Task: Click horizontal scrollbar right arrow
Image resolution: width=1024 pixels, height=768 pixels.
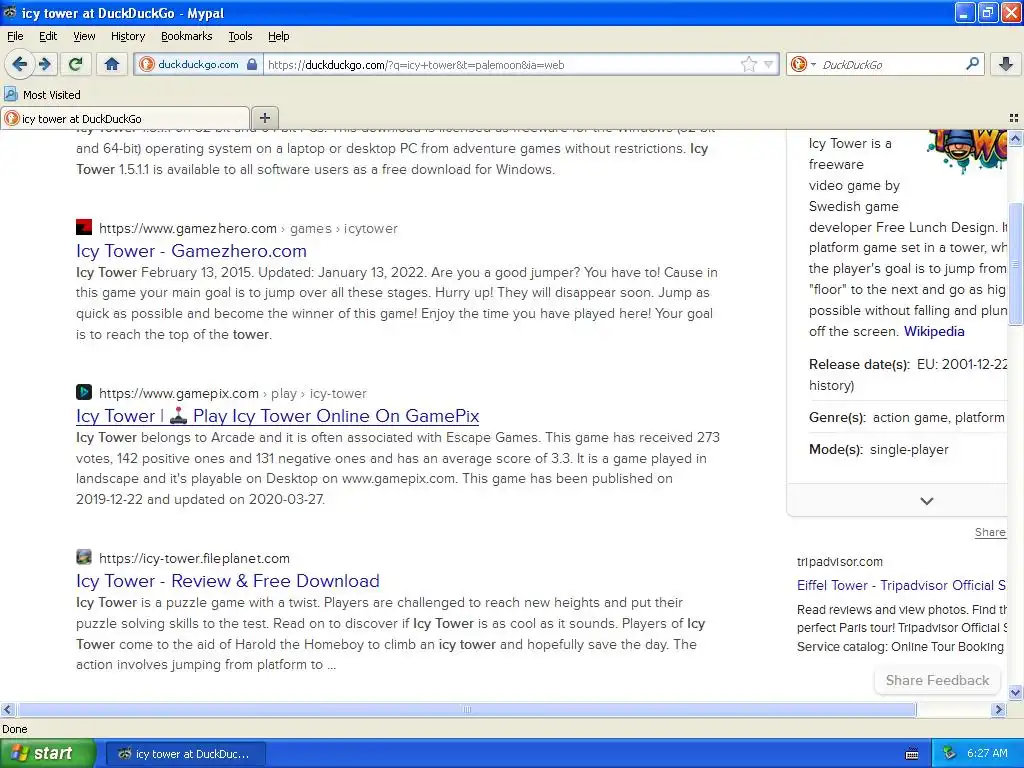Action: click(998, 709)
